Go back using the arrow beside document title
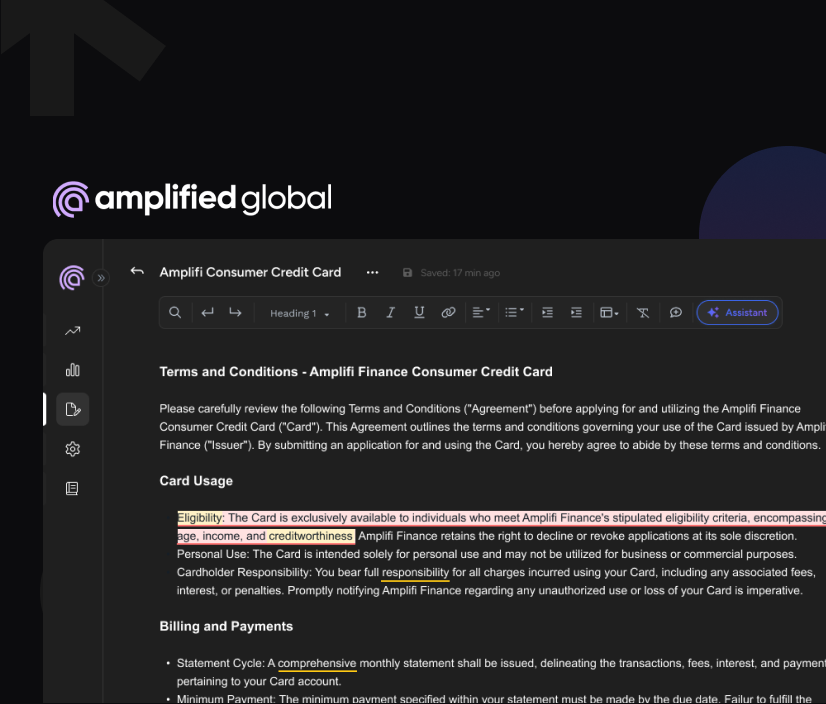 click(x=137, y=271)
